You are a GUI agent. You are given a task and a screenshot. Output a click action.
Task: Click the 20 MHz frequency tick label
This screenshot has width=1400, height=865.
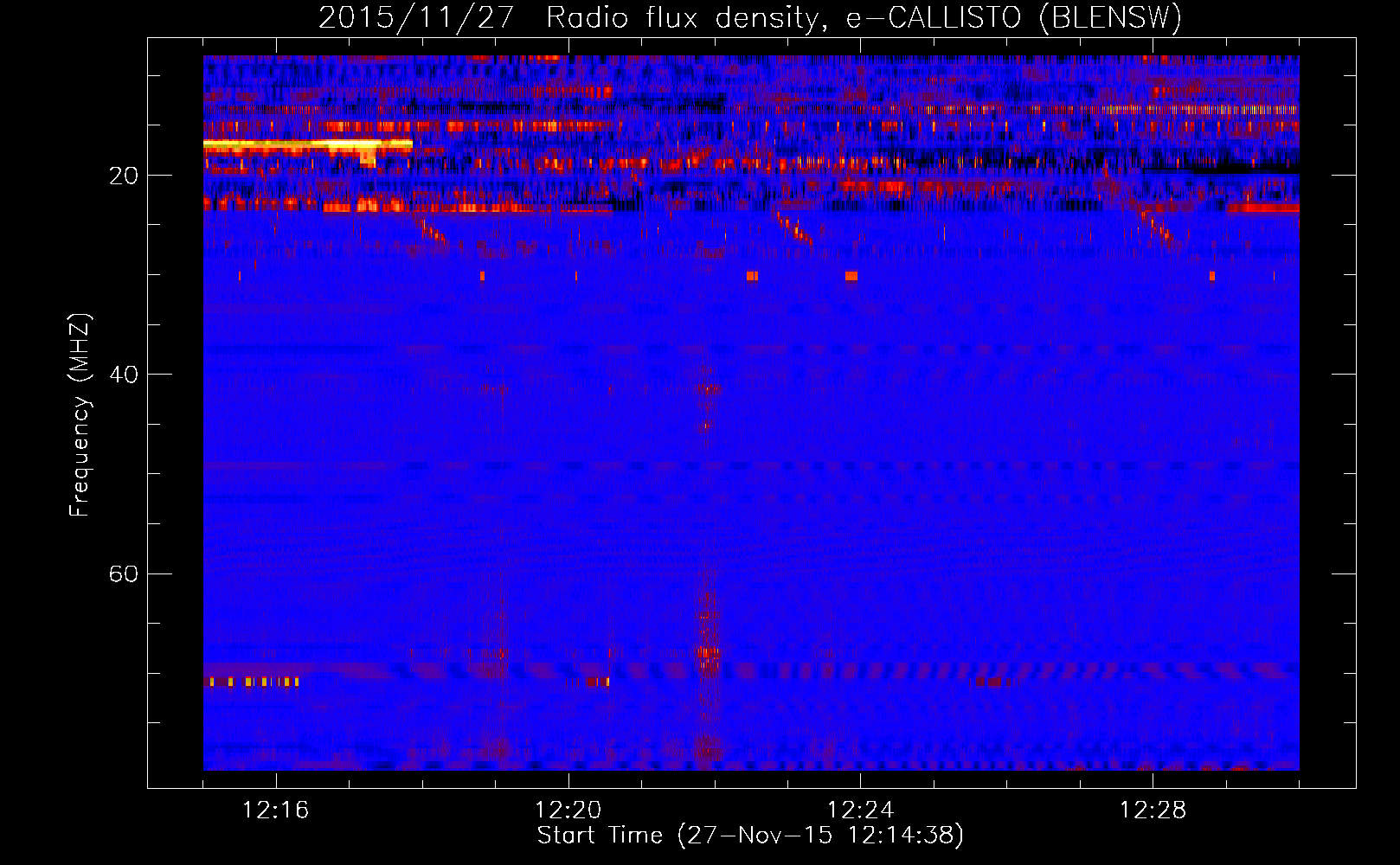click(124, 176)
